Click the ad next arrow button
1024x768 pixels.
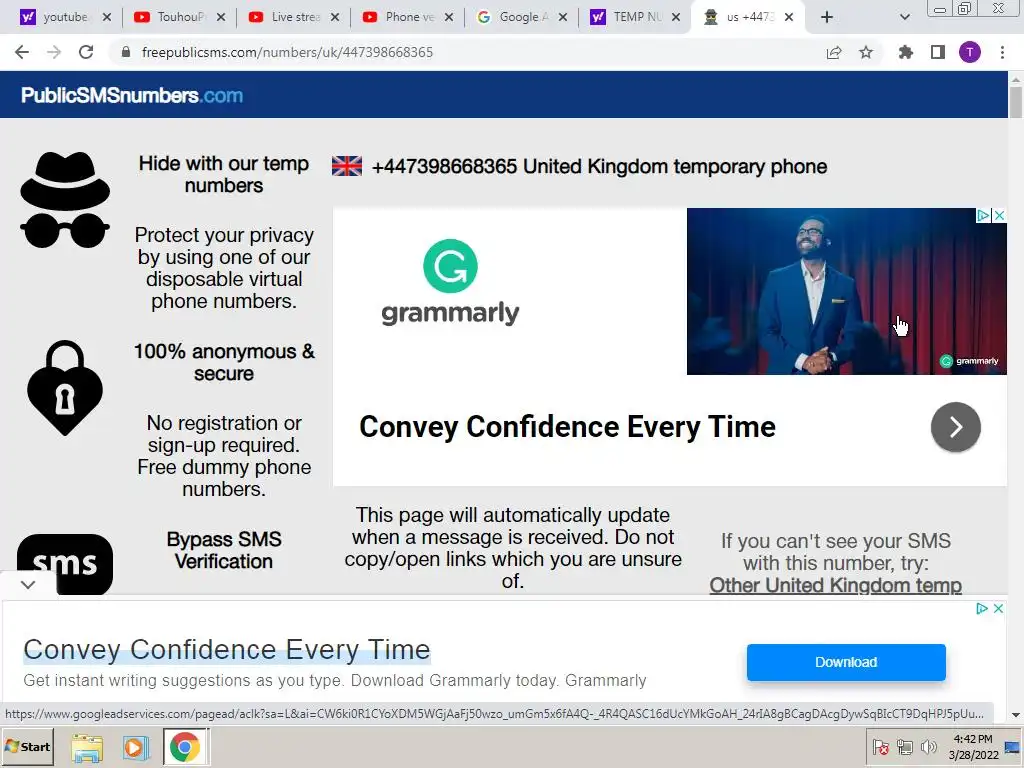pos(955,427)
